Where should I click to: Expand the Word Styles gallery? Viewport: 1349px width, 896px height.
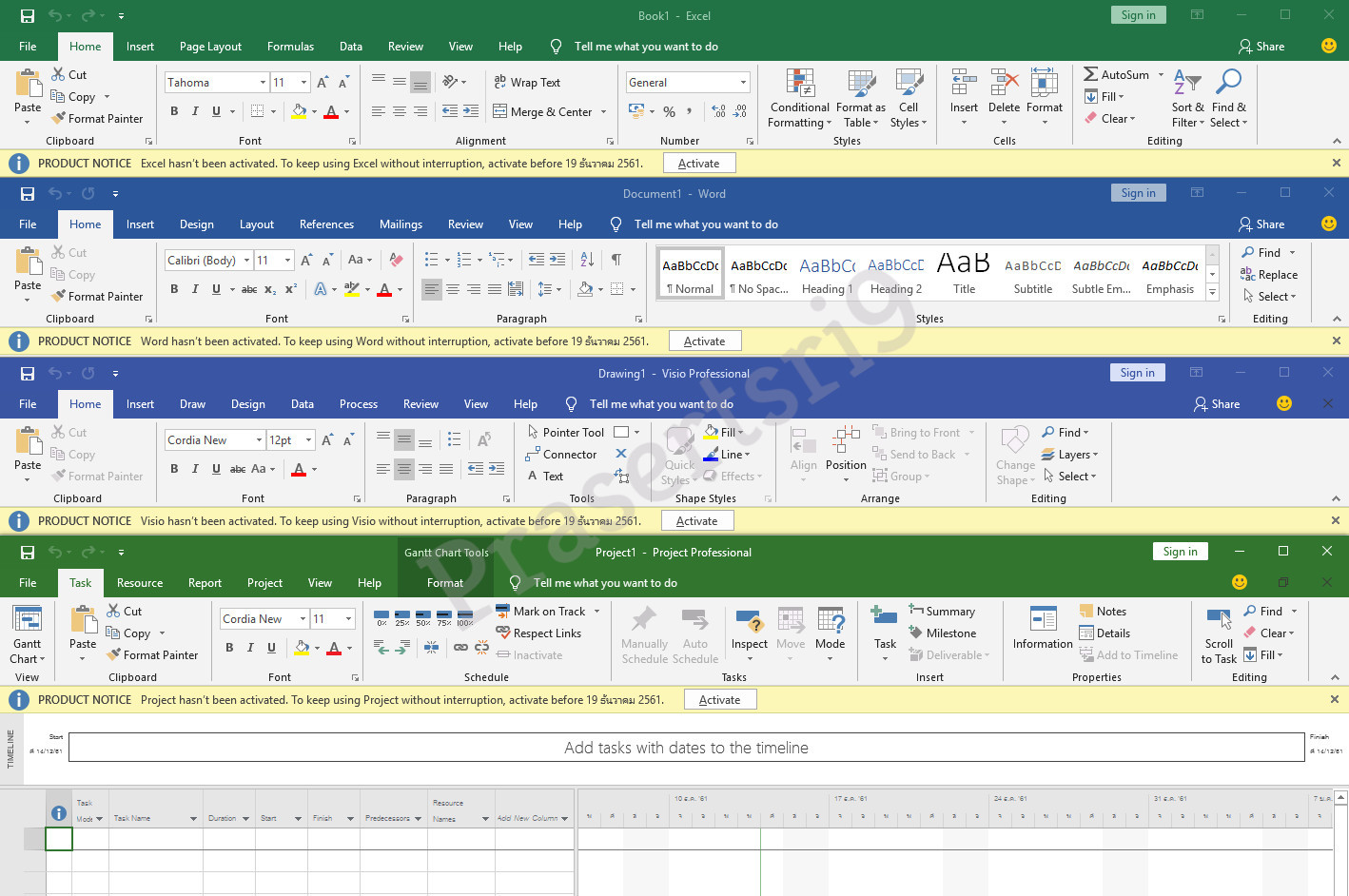(1212, 293)
